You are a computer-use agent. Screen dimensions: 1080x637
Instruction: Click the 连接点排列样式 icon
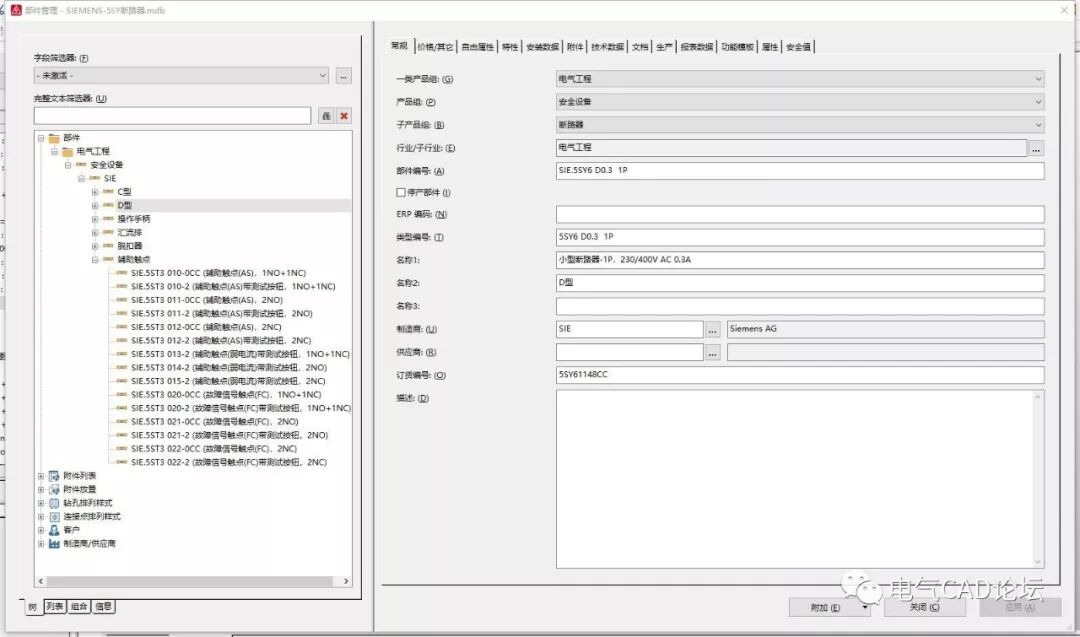[54, 516]
